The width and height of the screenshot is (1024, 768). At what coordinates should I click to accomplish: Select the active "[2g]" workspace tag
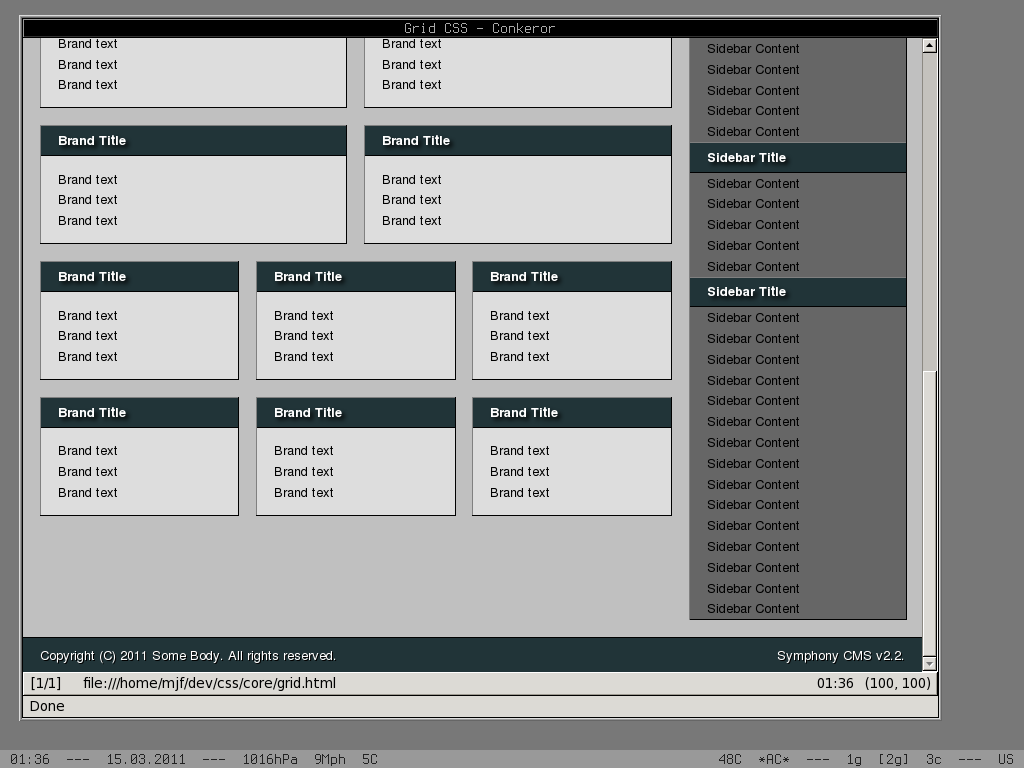[893, 759]
